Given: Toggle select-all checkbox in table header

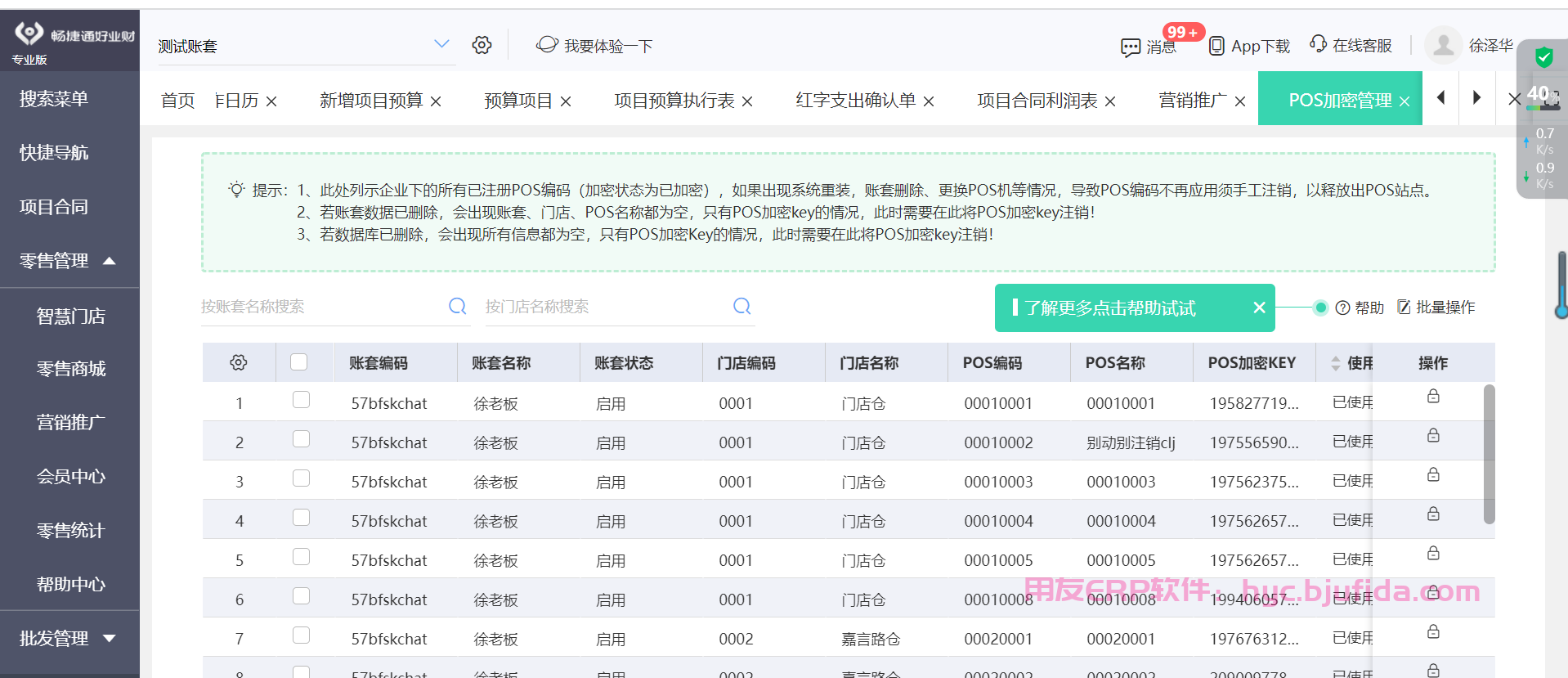Looking at the screenshot, I should point(299,362).
